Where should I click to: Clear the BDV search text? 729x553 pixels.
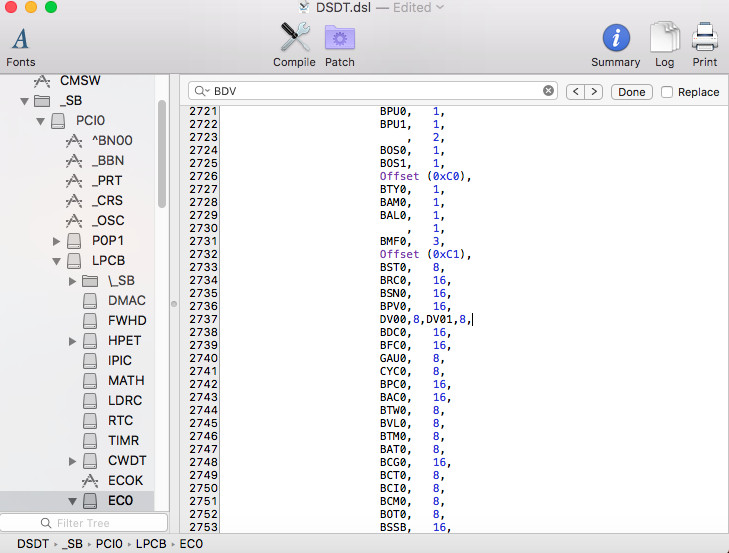(x=548, y=91)
